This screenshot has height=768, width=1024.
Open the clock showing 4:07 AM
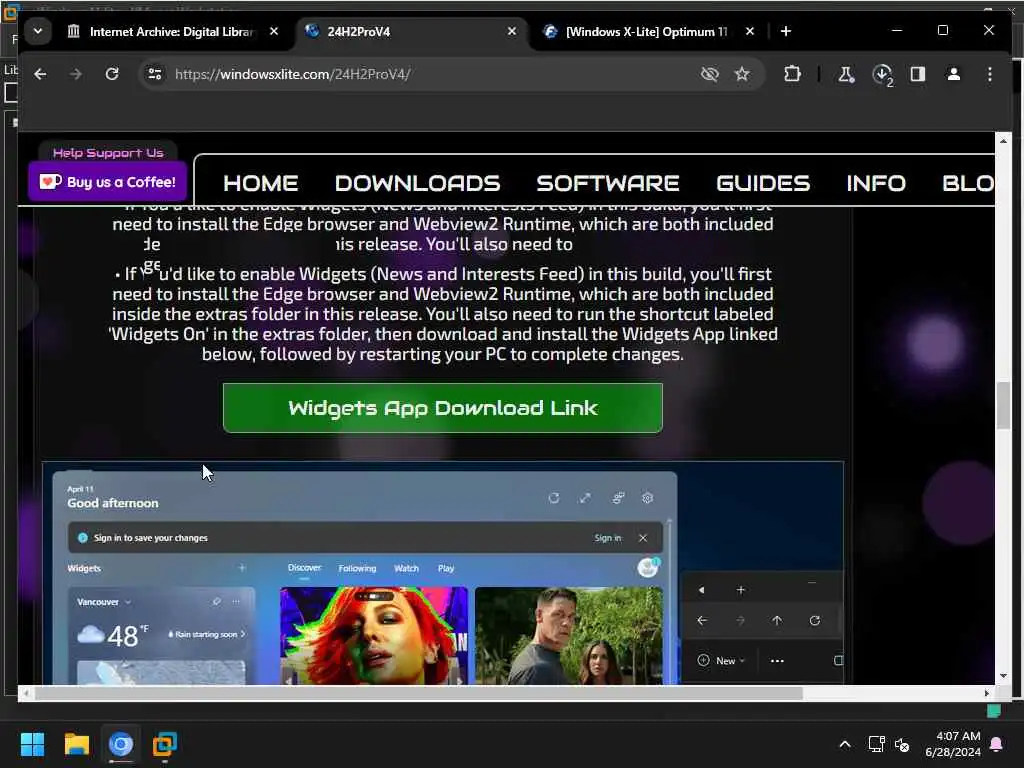tap(953, 744)
